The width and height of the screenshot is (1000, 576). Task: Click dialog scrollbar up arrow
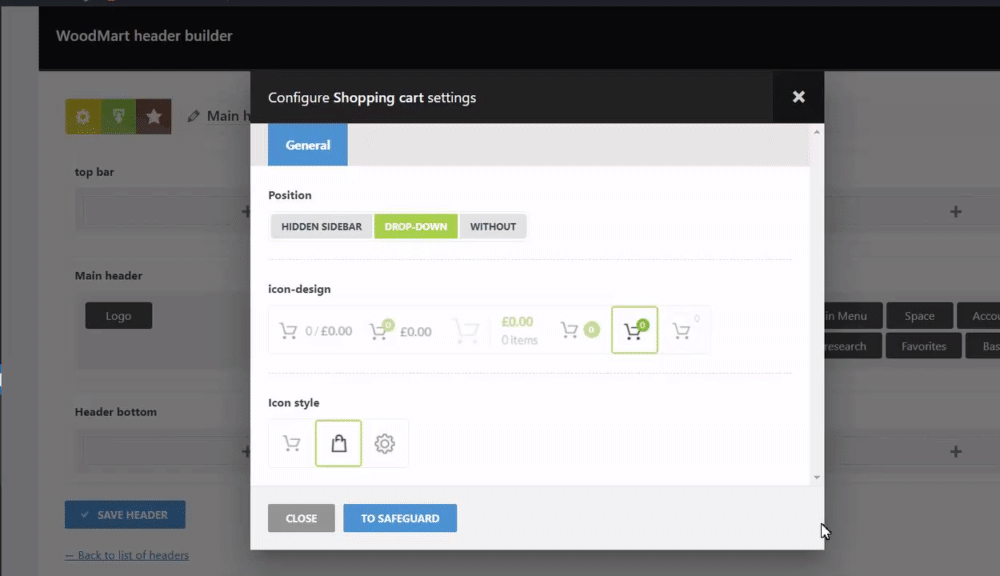pyautogui.click(x=816, y=131)
